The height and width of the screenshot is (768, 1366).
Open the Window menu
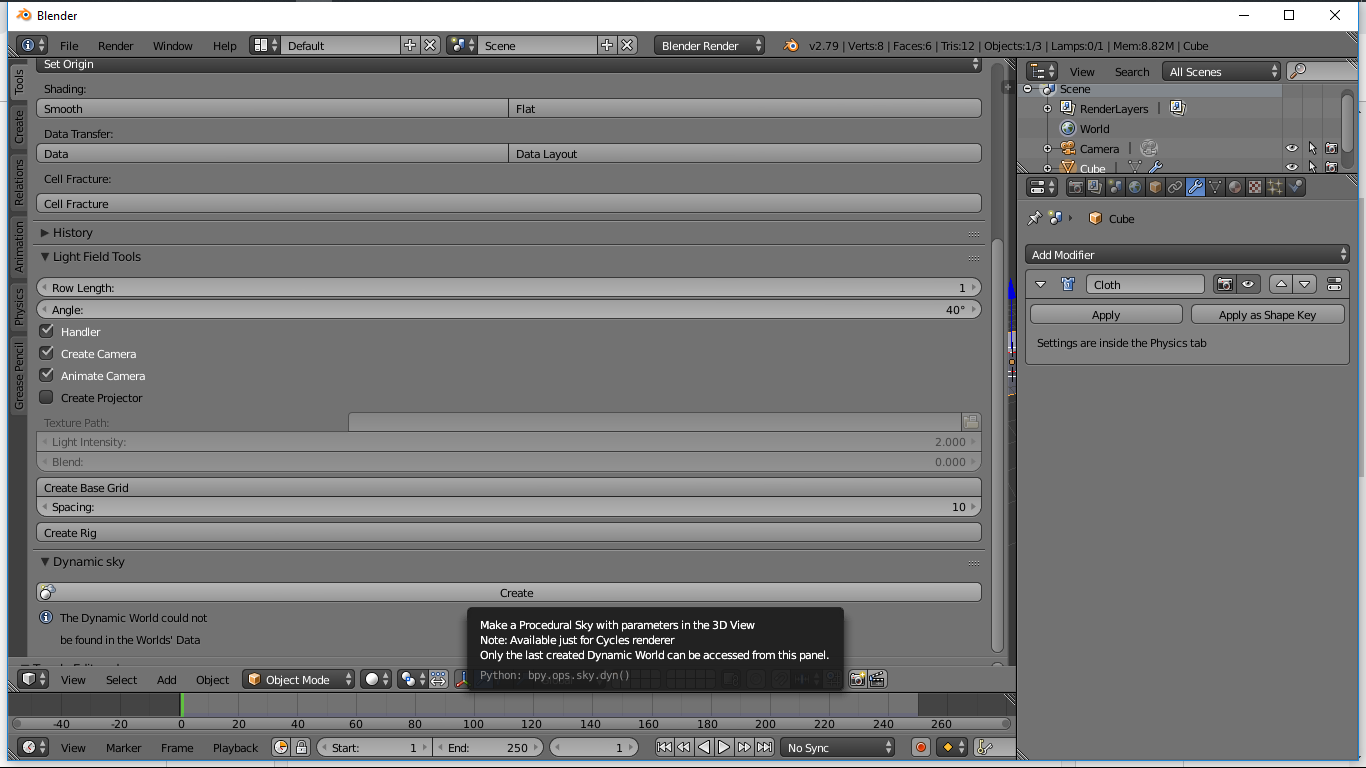172,45
